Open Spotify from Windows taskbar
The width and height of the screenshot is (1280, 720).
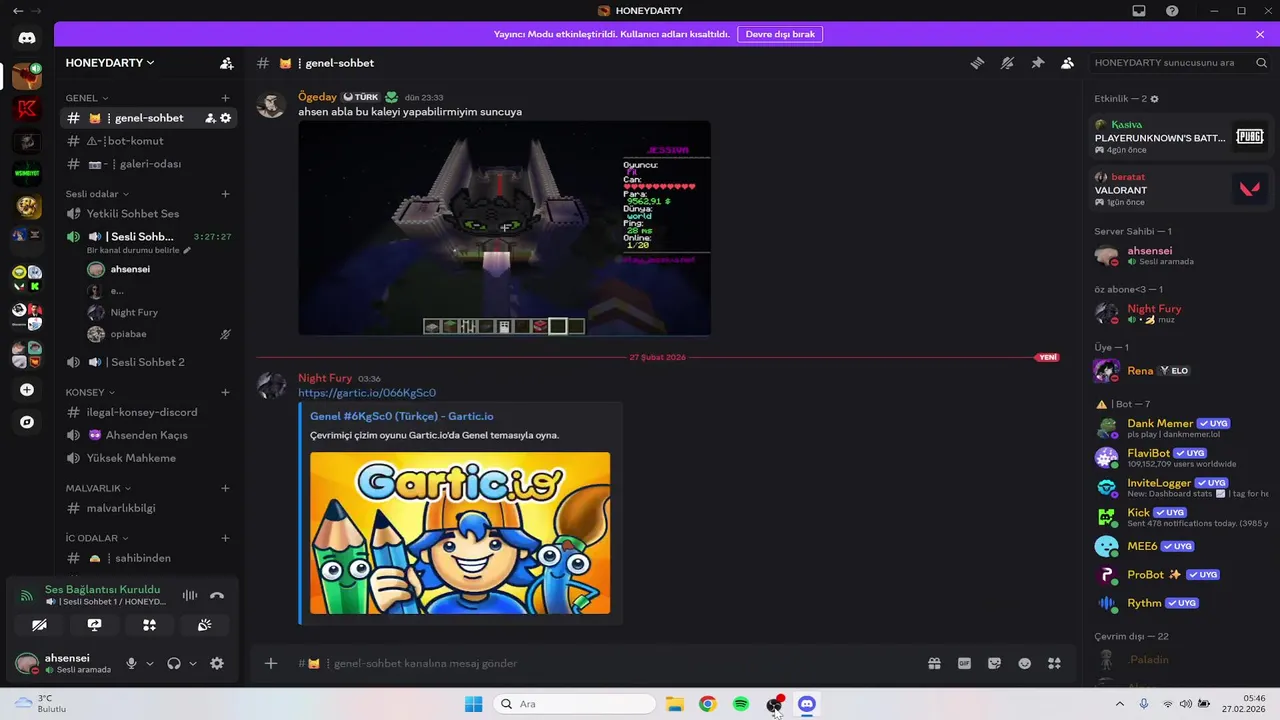[740, 704]
